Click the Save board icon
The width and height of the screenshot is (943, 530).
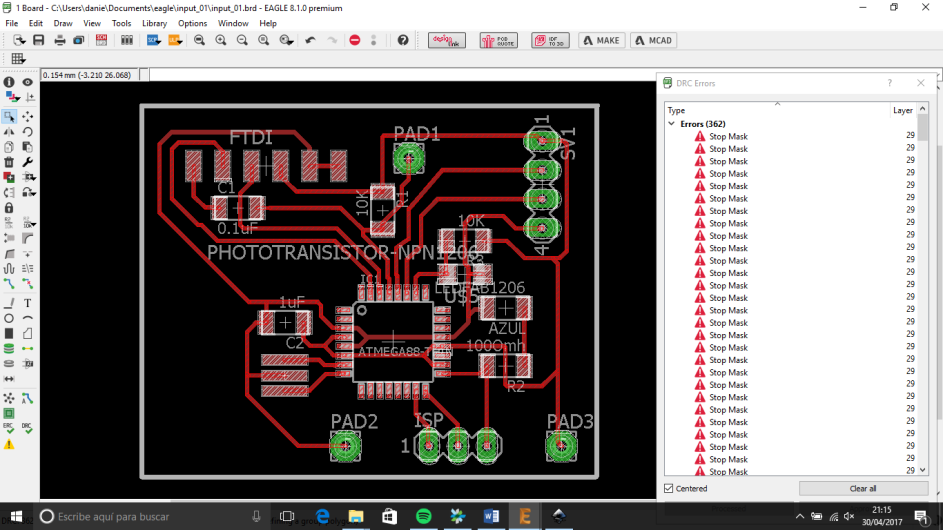point(38,40)
